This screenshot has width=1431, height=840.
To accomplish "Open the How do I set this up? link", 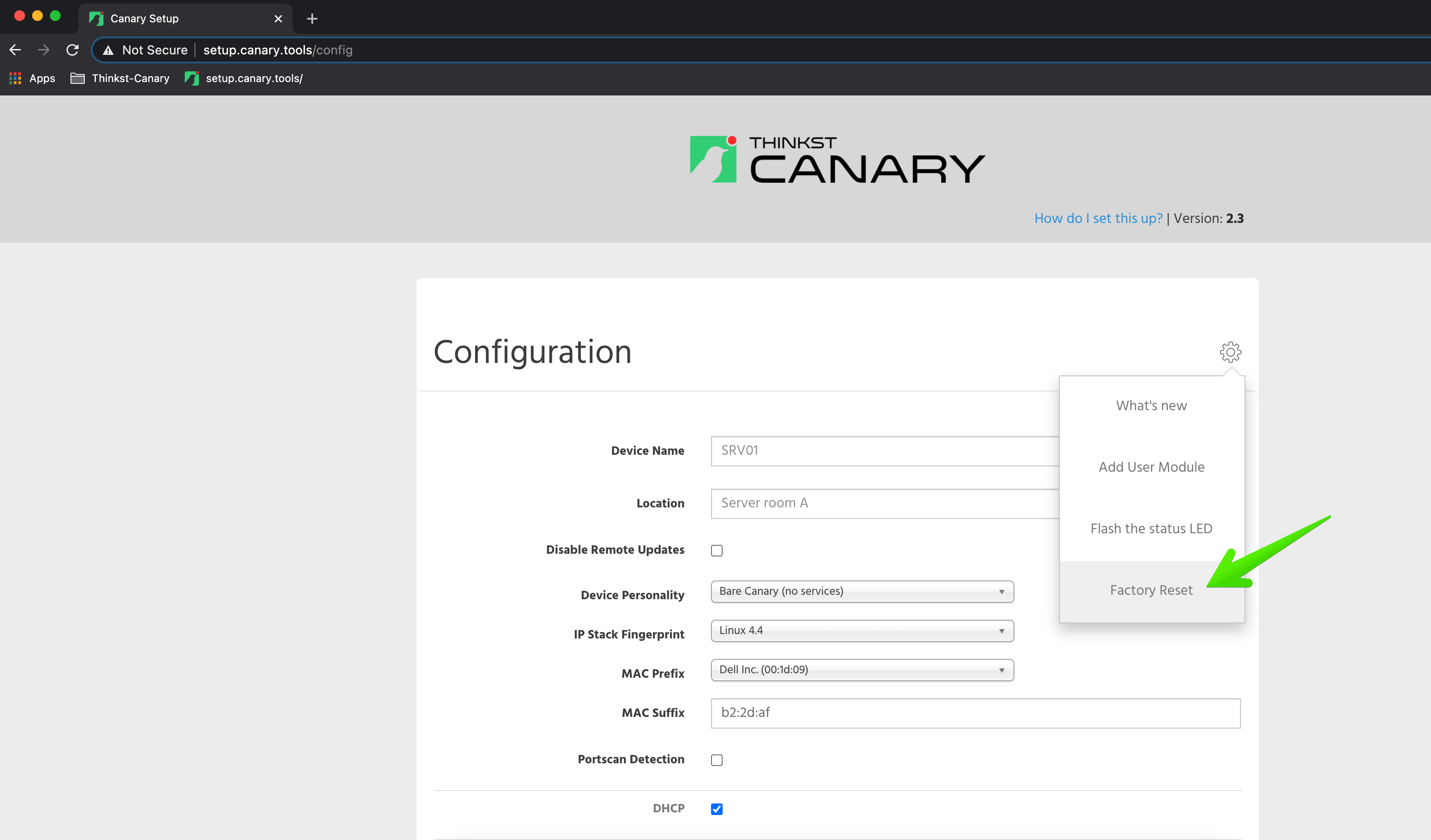I will pyautogui.click(x=1098, y=218).
